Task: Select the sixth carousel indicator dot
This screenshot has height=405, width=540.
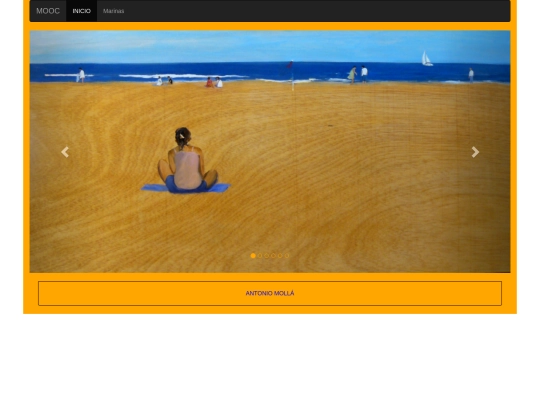Action: pos(287,256)
